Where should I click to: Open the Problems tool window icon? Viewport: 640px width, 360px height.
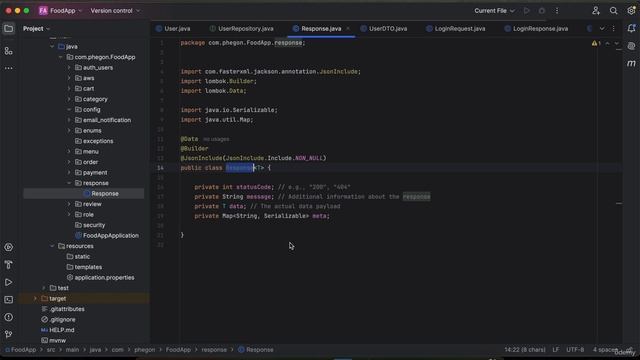tap(9, 317)
